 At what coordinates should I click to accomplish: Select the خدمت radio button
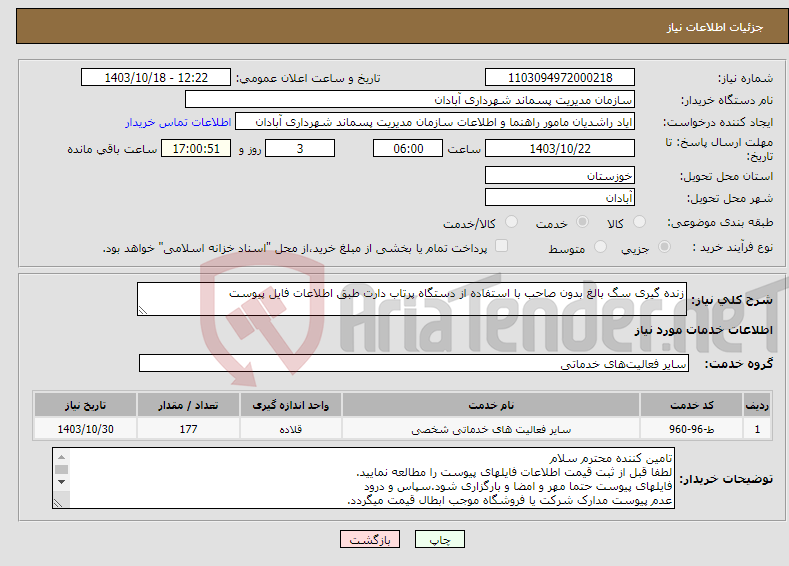582,222
